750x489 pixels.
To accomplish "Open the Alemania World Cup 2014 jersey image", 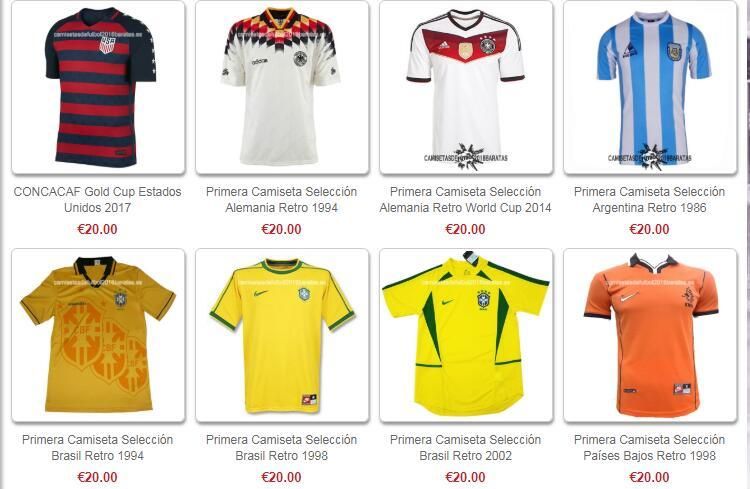I will (x=466, y=87).
